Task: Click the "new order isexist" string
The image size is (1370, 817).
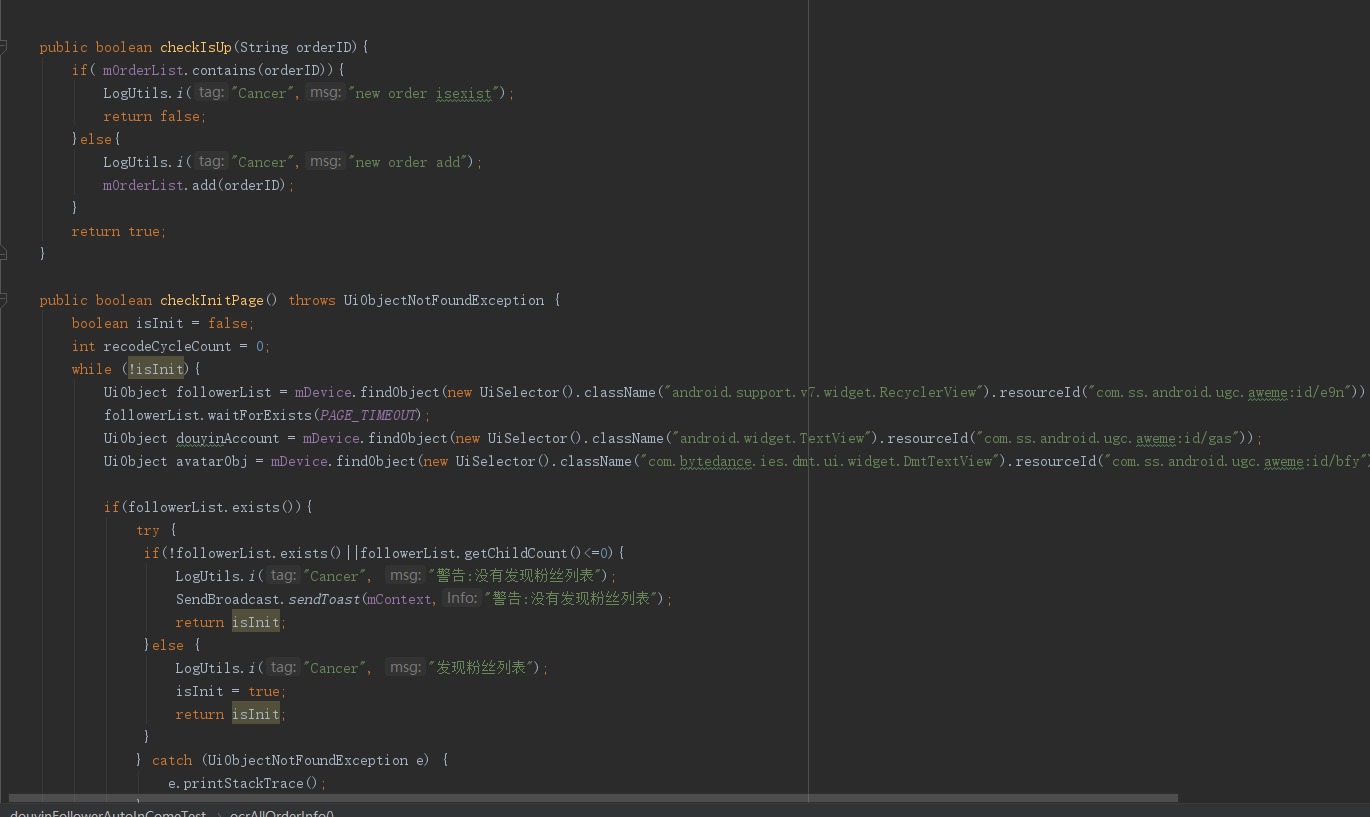Action: [x=424, y=93]
